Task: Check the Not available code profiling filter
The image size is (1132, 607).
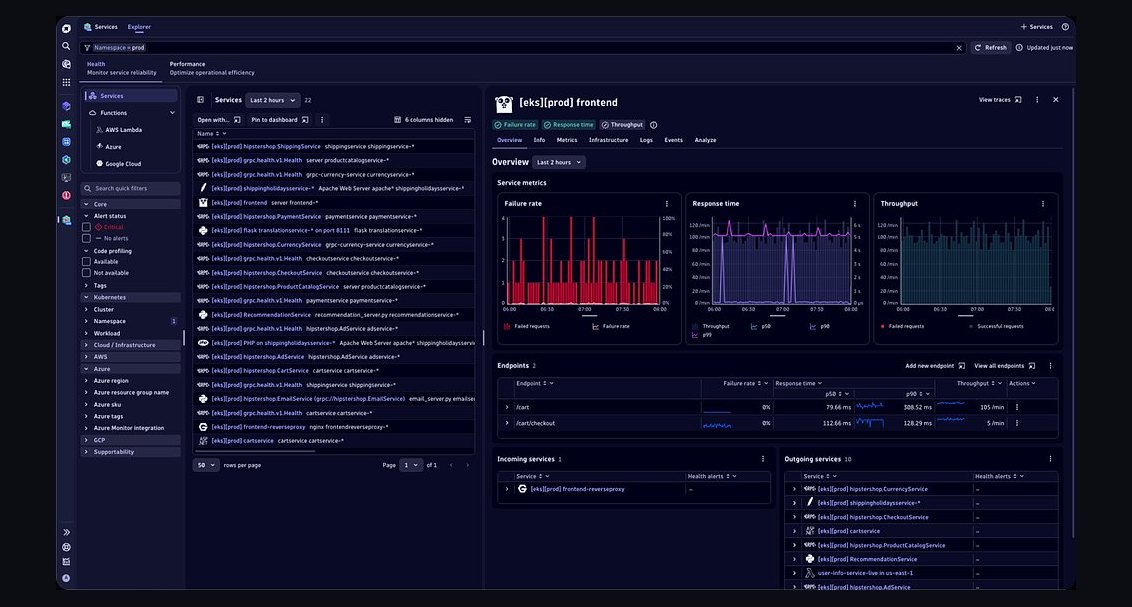Action: (x=87, y=273)
